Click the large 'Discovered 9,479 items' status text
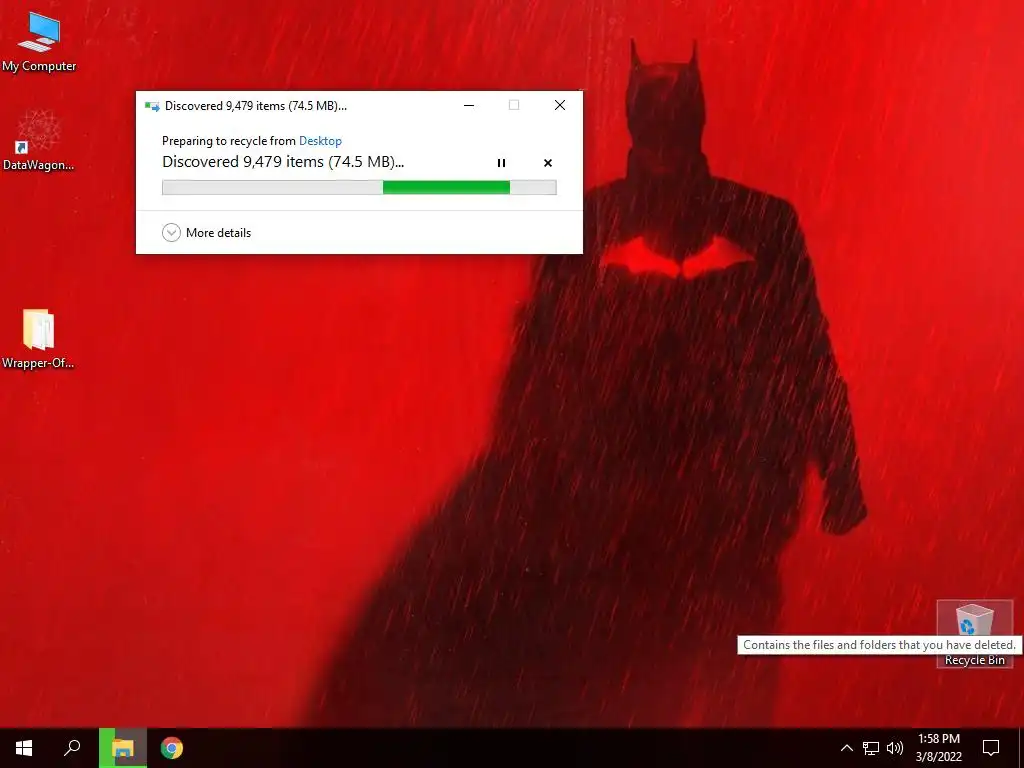 point(283,162)
